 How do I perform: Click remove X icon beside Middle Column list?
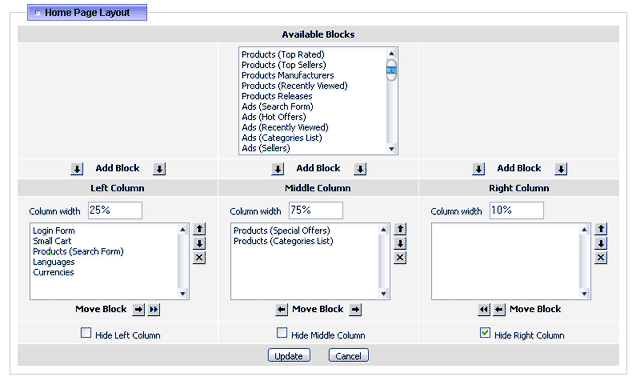(400, 257)
